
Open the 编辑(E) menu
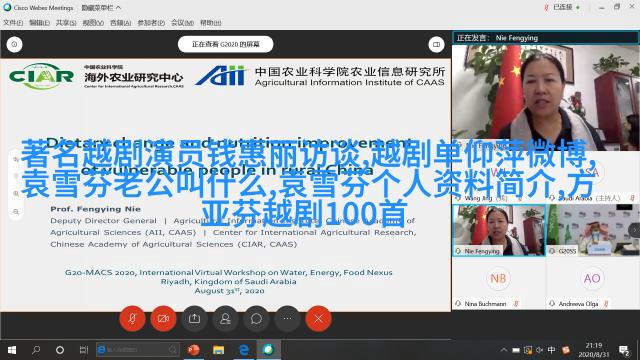click(39, 23)
